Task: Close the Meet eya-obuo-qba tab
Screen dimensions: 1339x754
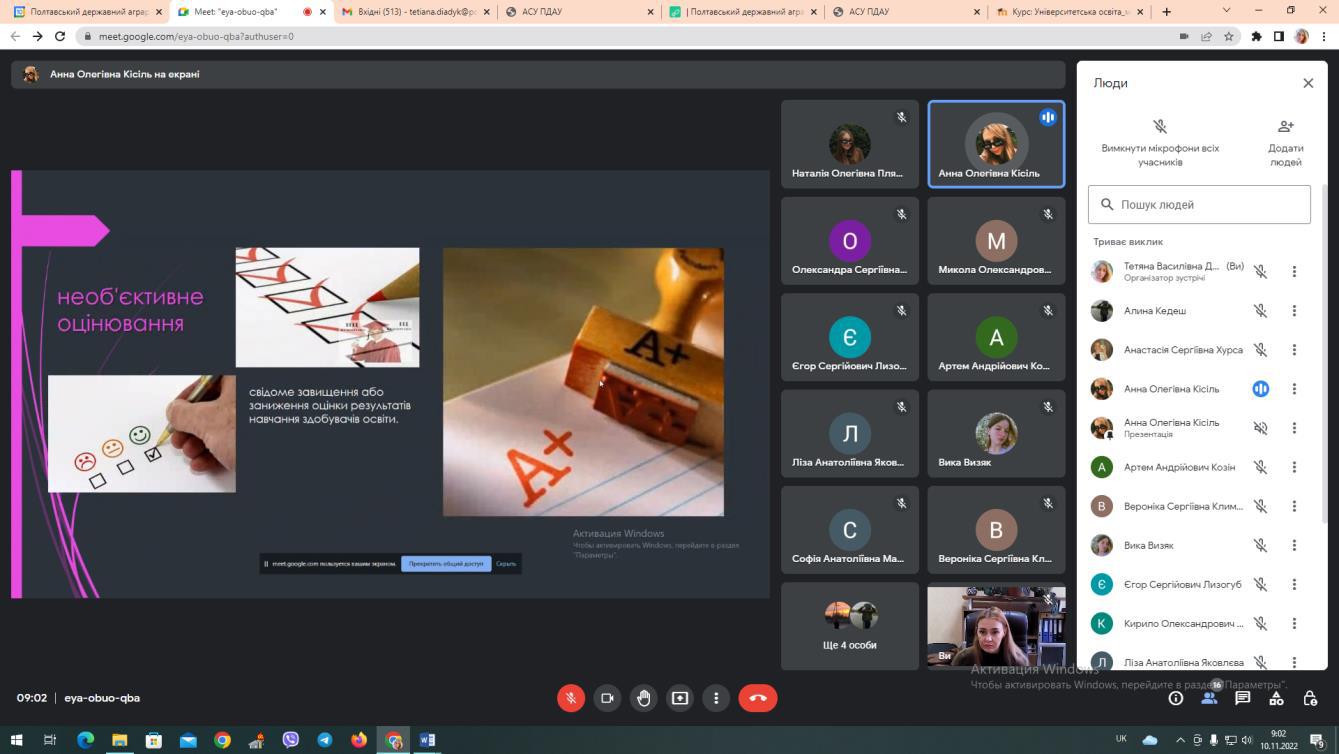Action: click(323, 12)
